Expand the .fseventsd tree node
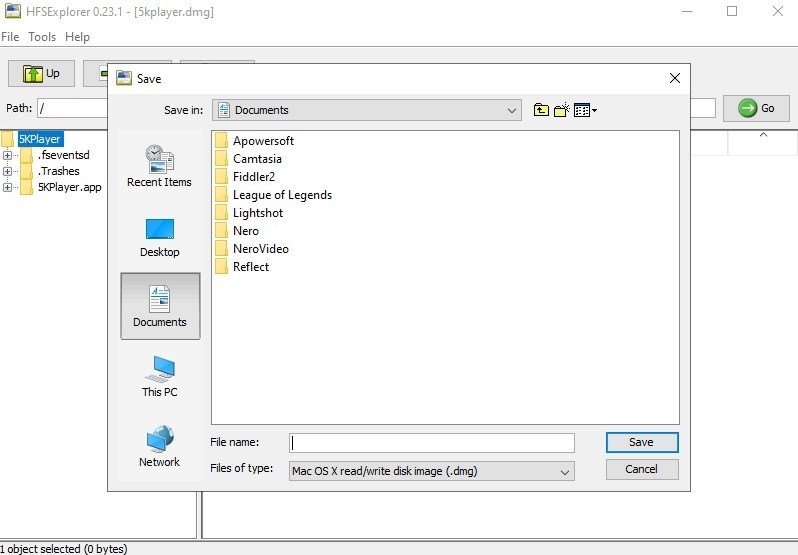 pyautogui.click(x=8, y=155)
